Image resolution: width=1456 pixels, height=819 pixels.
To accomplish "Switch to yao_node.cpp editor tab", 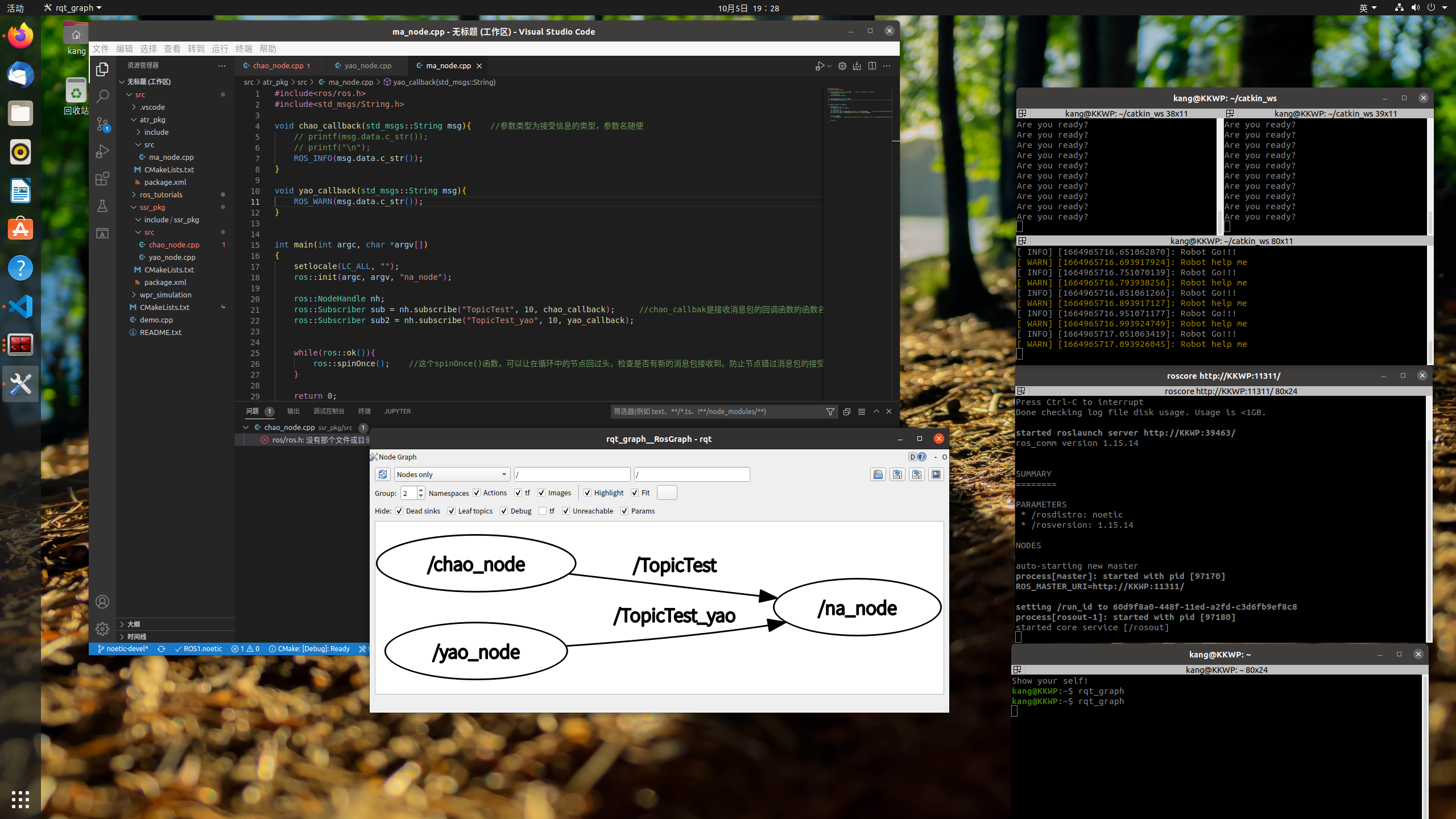I will coord(367,66).
